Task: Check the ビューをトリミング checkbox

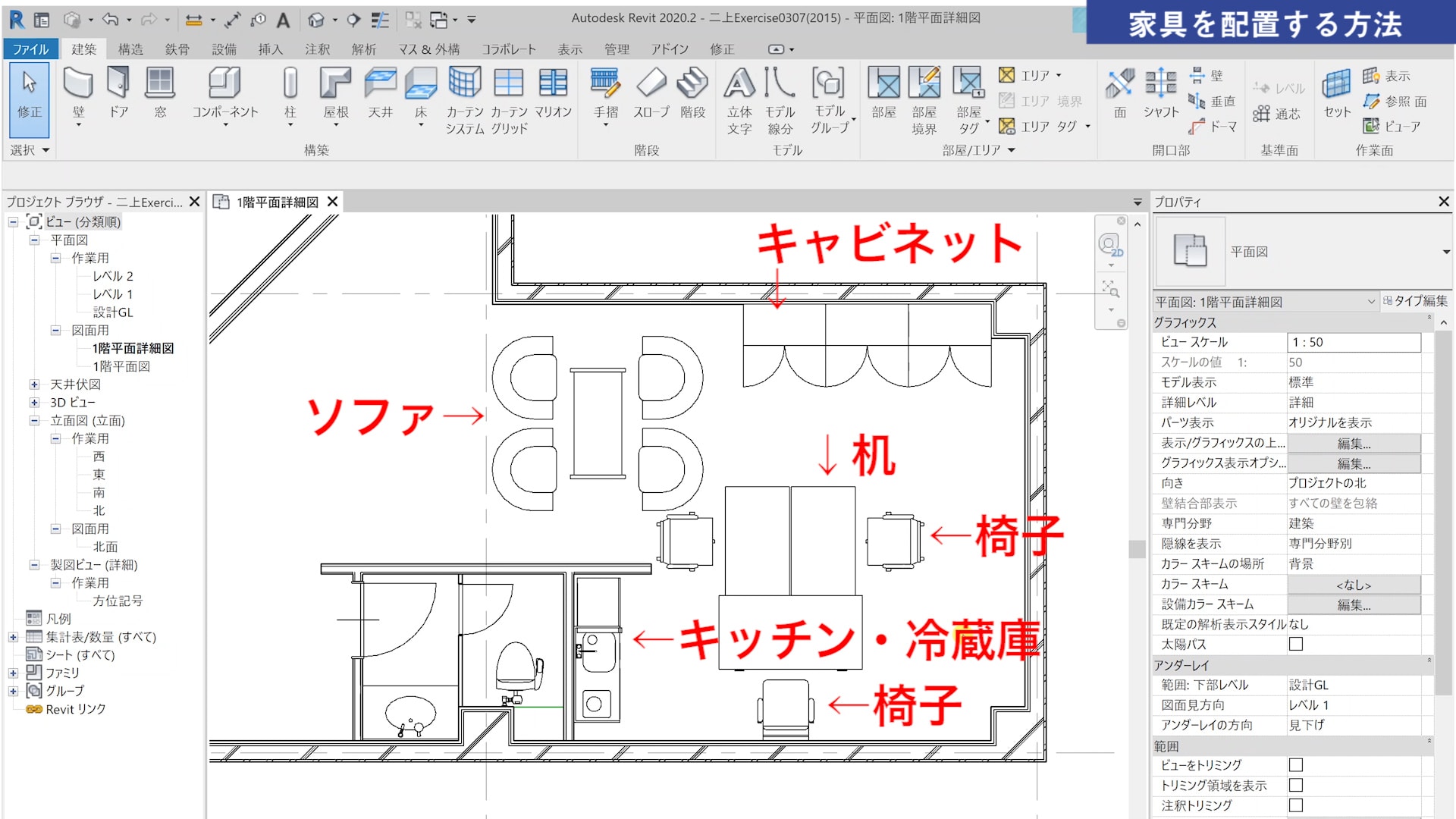Action: pos(1296,765)
